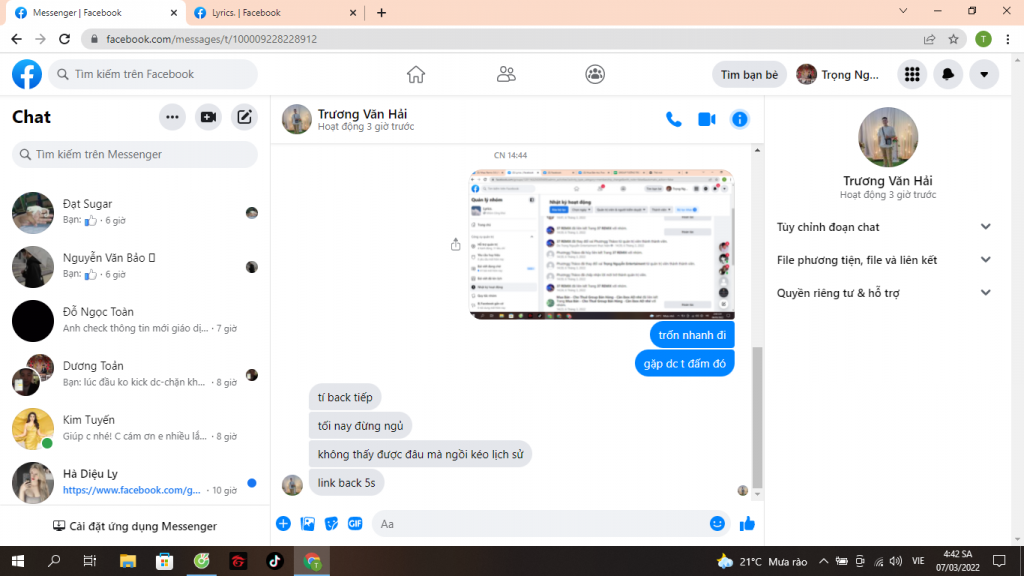Open the sticker picker
The image size is (1024, 576).
(x=331, y=523)
